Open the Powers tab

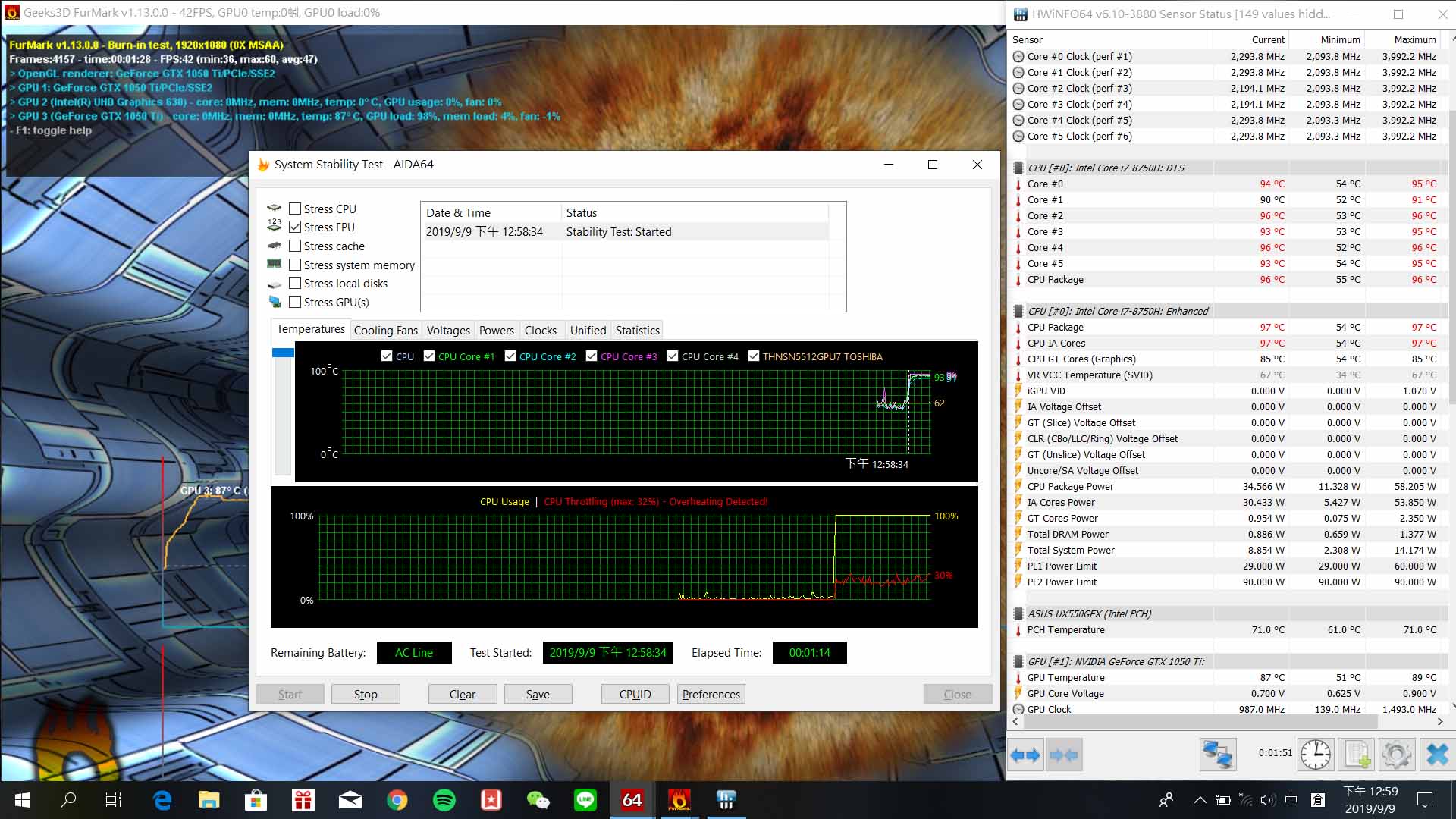(497, 331)
